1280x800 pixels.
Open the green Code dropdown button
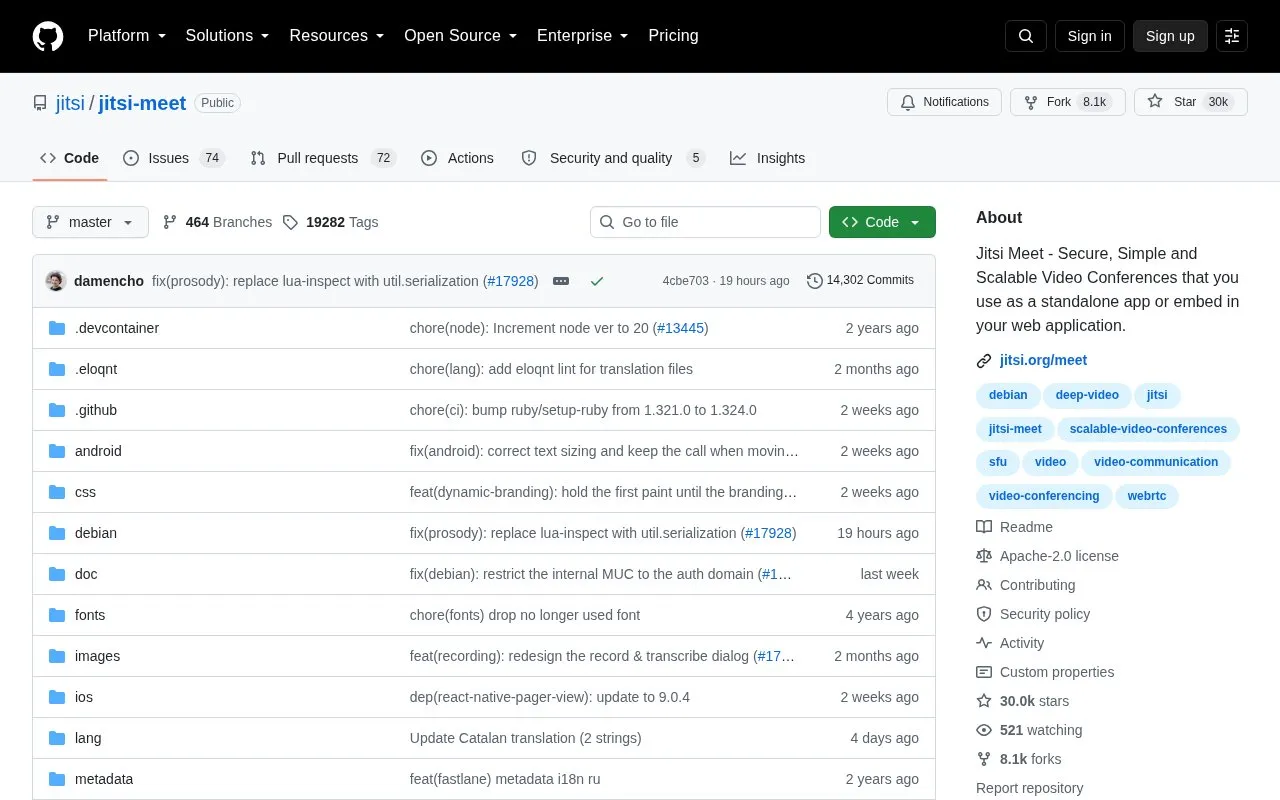tap(882, 222)
